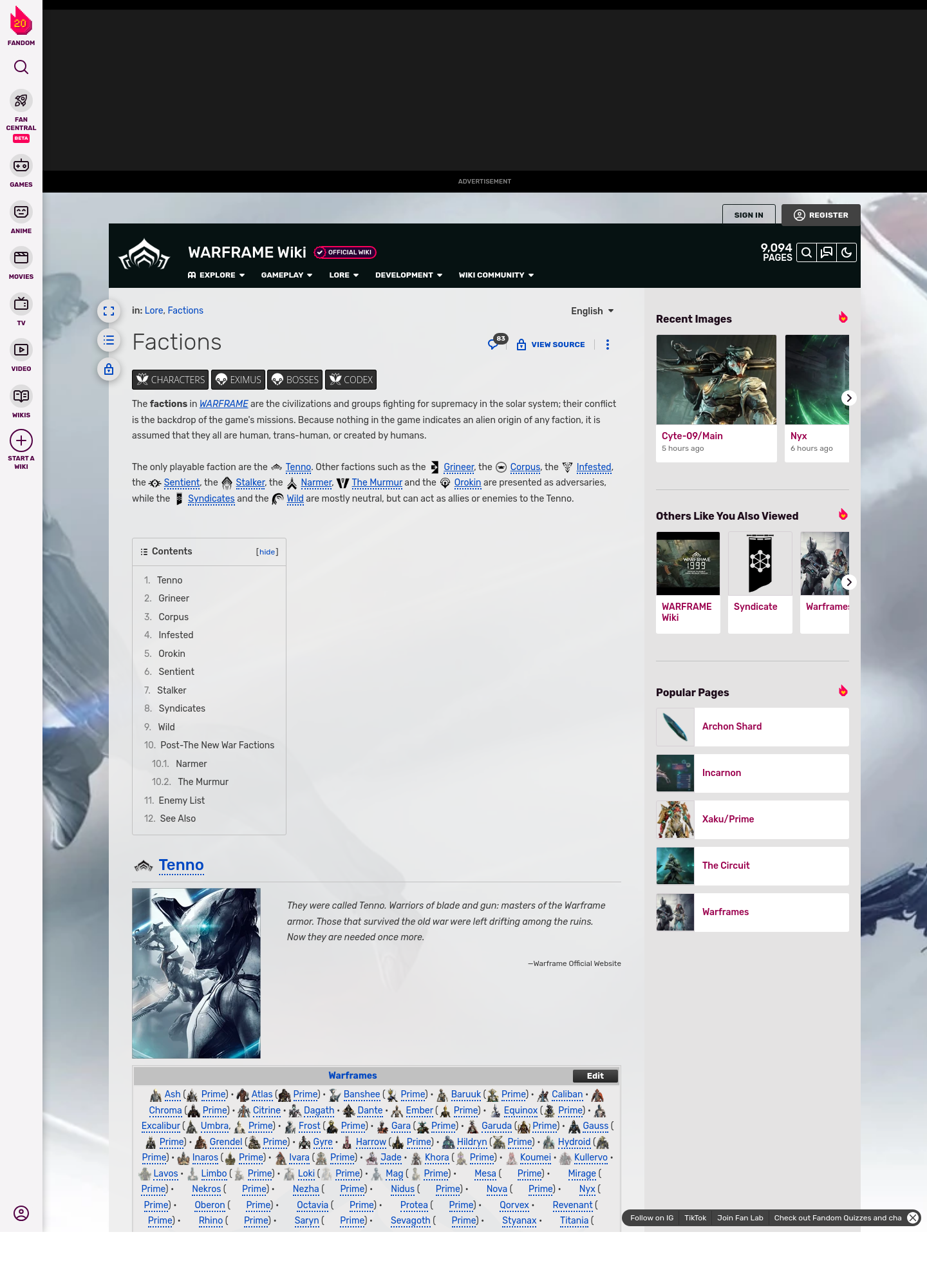Click Follow on IG link
927x1288 pixels.
(x=651, y=1218)
